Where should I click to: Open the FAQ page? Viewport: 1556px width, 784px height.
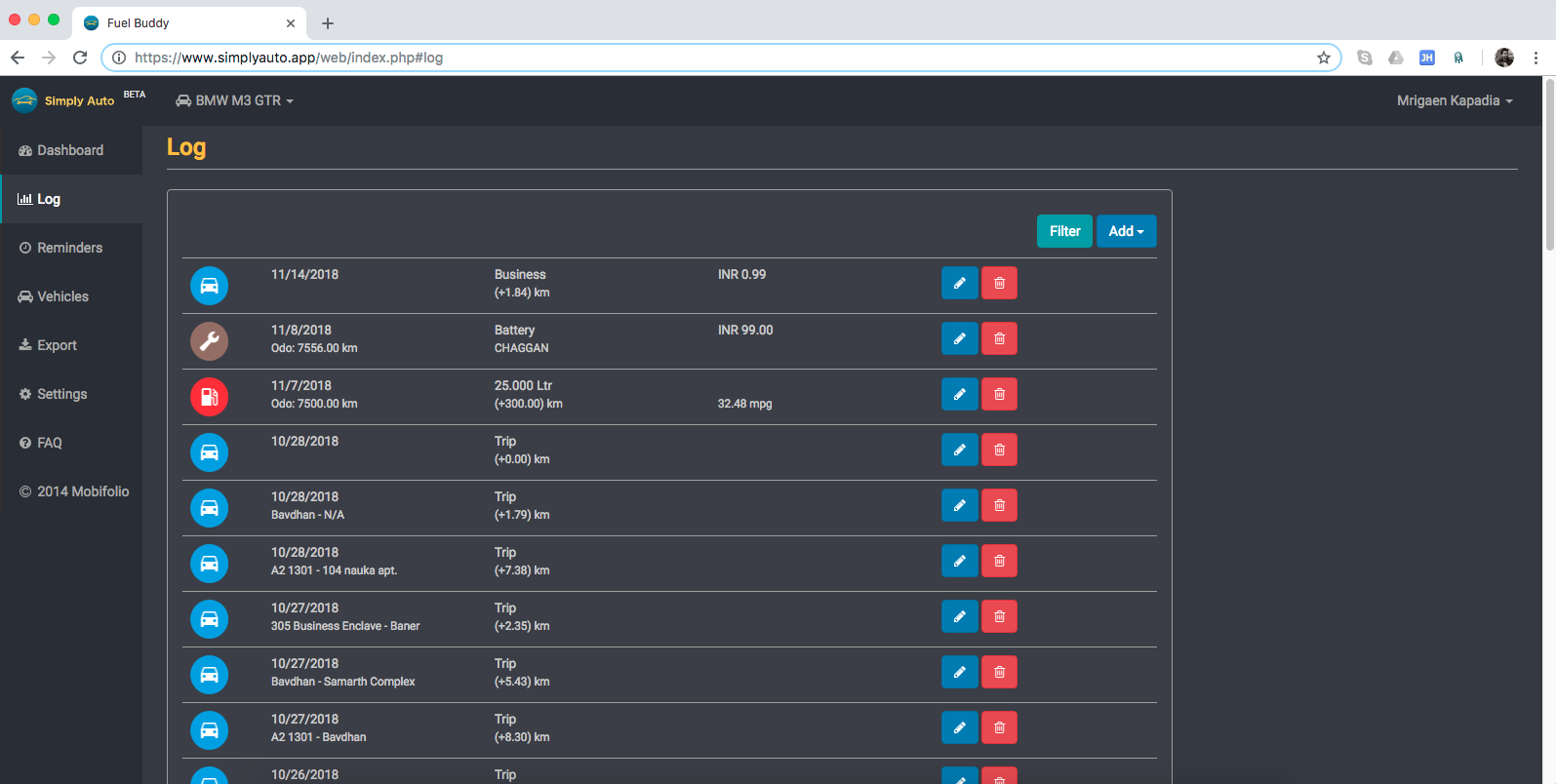[x=71, y=443]
